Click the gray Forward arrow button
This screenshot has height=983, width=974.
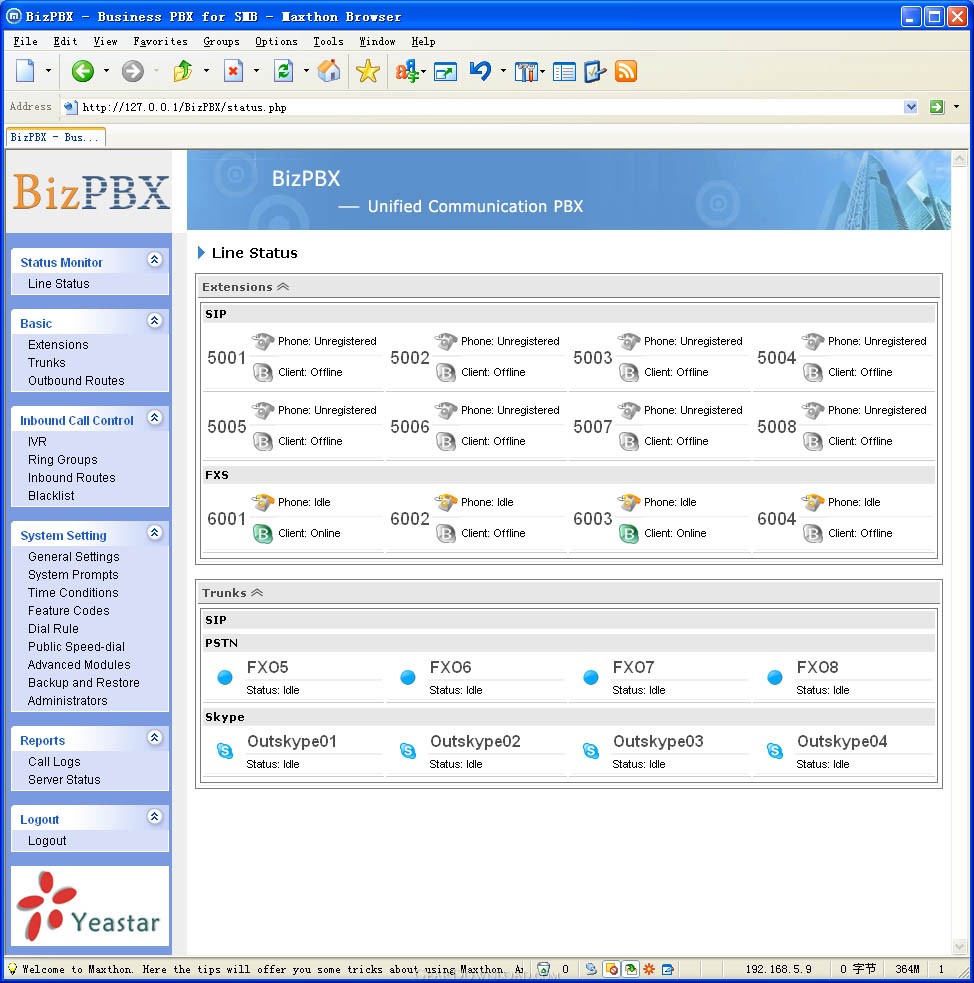point(132,71)
